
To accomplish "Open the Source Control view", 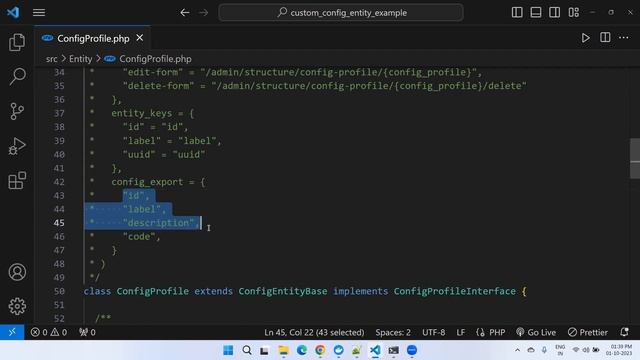I will (x=17, y=111).
